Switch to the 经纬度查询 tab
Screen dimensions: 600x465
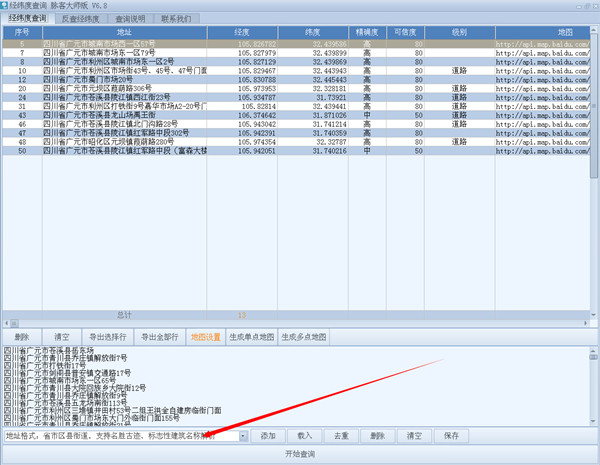pyautogui.click(x=28, y=18)
